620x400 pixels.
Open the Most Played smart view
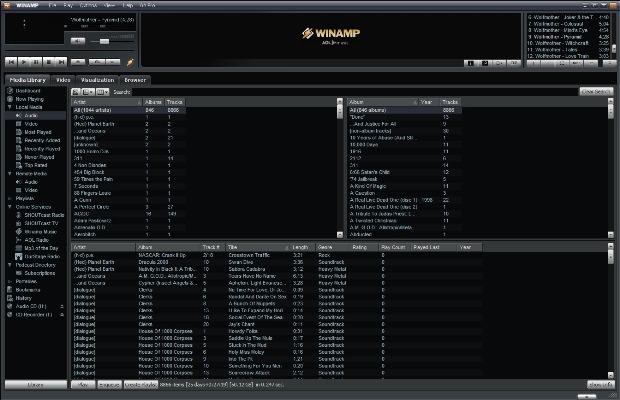point(38,132)
